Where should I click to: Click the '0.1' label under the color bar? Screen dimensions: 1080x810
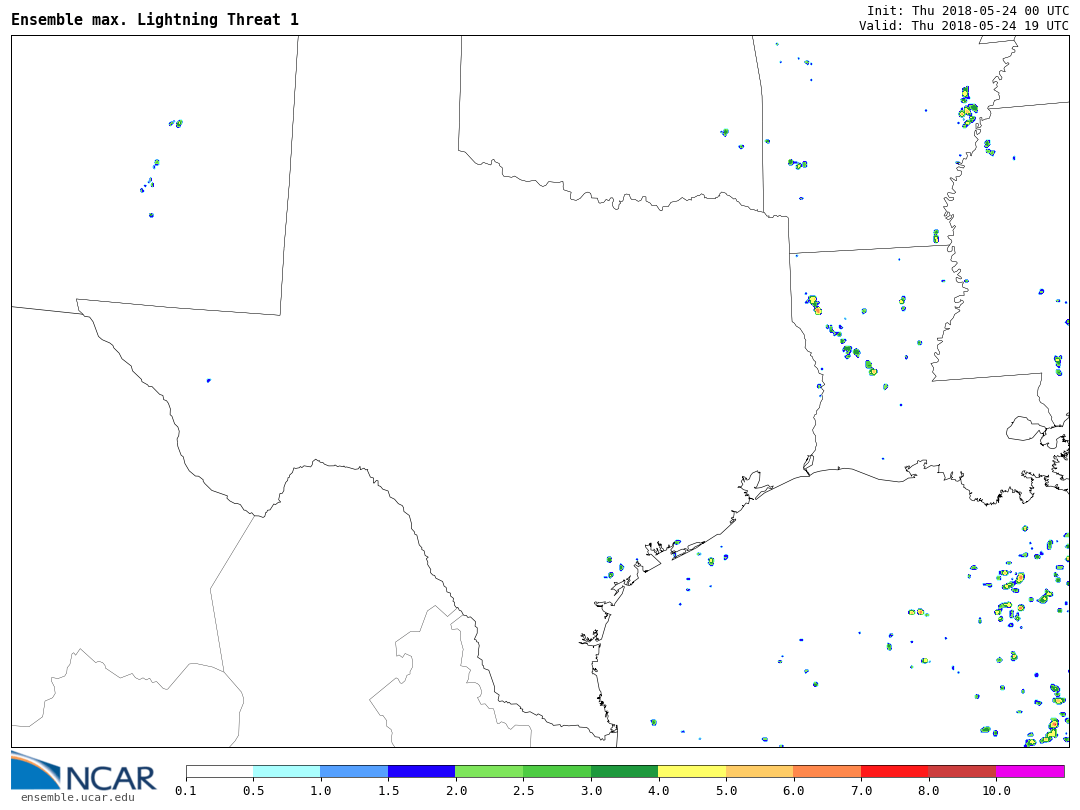[186, 791]
